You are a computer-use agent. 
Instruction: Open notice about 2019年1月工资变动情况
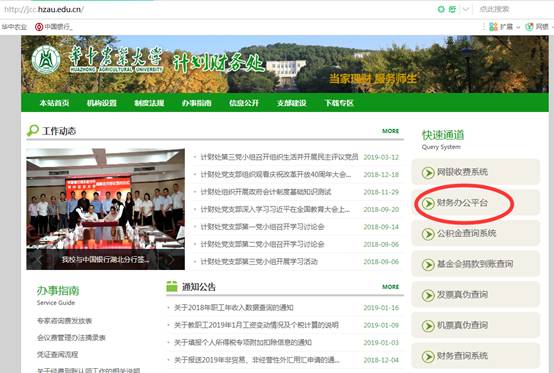[256, 325]
